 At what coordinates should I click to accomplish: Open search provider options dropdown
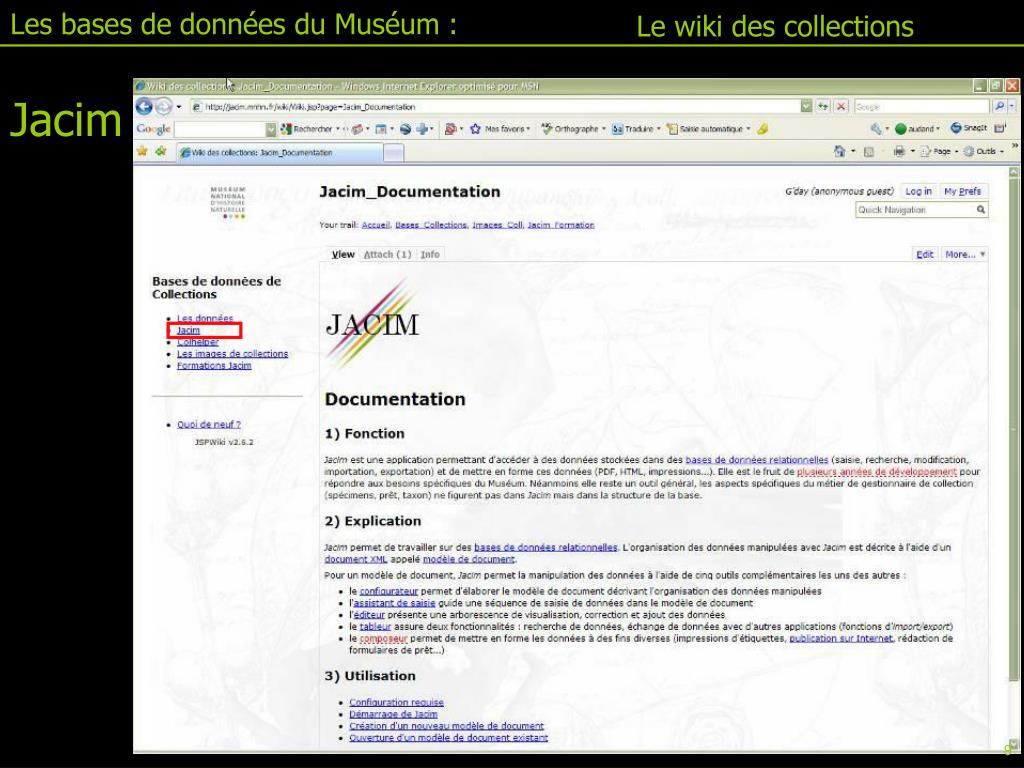1012,106
